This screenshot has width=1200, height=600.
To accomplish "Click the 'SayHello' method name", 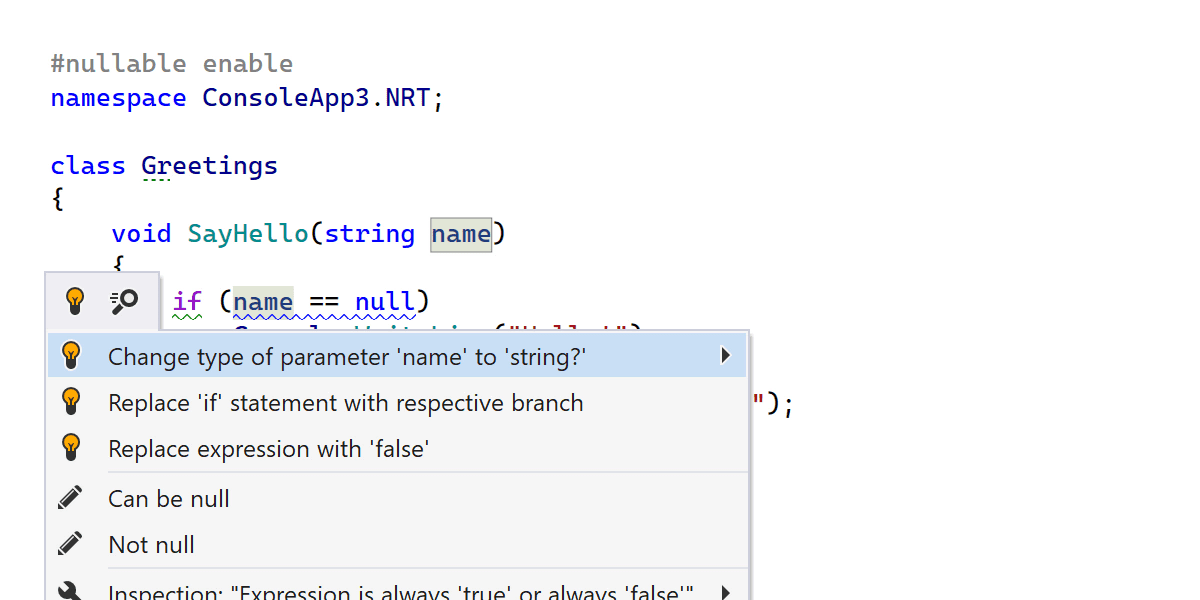I will (248, 234).
